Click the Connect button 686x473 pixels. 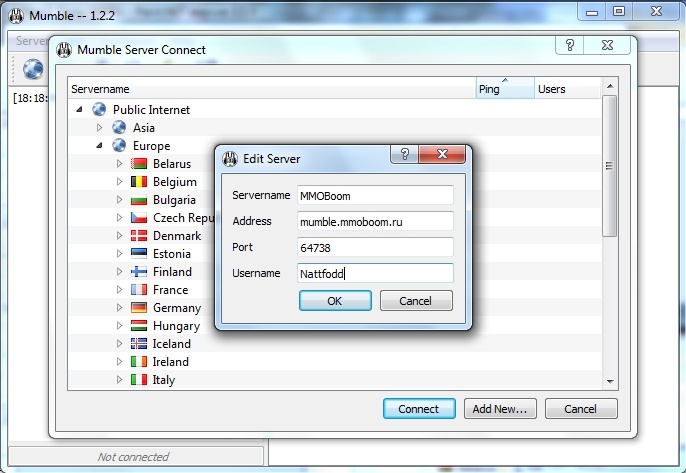pyautogui.click(x=419, y=409)
